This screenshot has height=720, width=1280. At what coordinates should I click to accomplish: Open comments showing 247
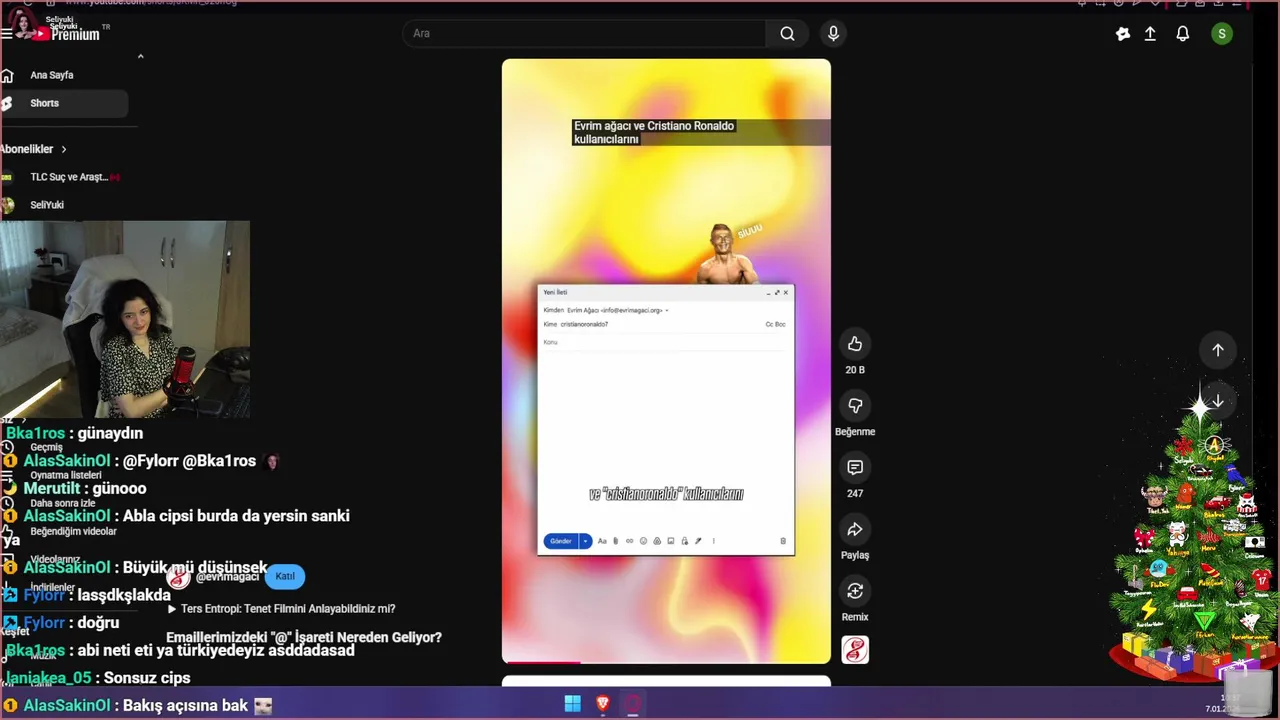coord(855,468)
